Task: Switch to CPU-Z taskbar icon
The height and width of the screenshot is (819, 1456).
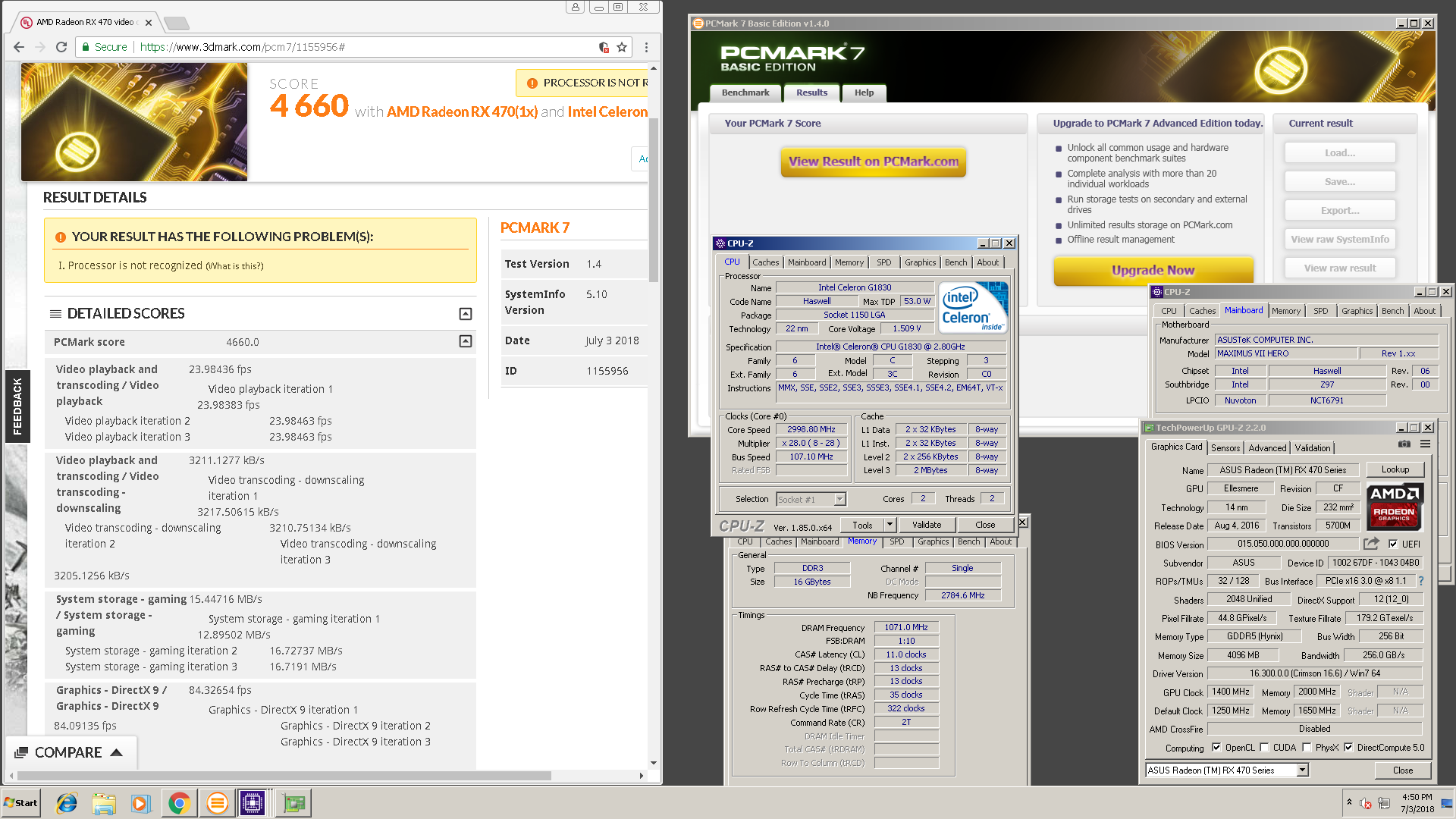Action: tap(253, 803)
